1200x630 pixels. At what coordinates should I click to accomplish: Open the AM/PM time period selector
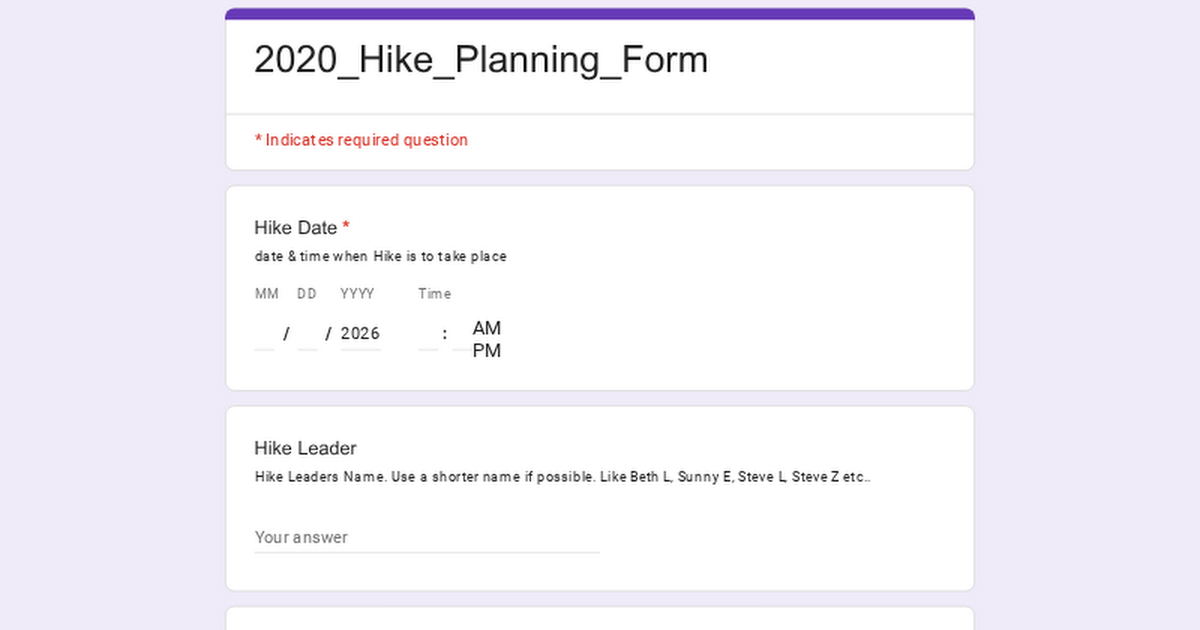click(488, 340)
